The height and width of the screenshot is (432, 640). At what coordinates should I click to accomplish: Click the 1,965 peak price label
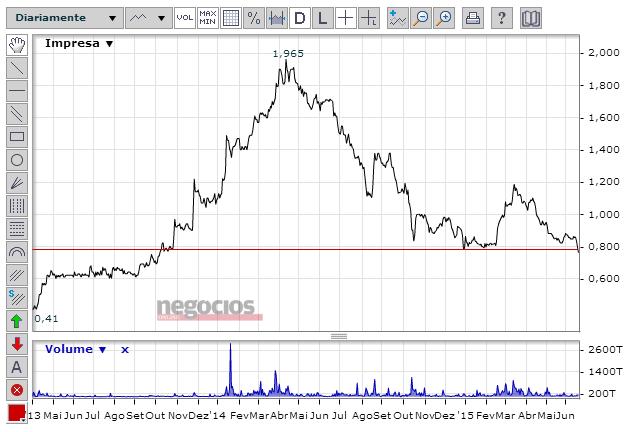[288, 53]
